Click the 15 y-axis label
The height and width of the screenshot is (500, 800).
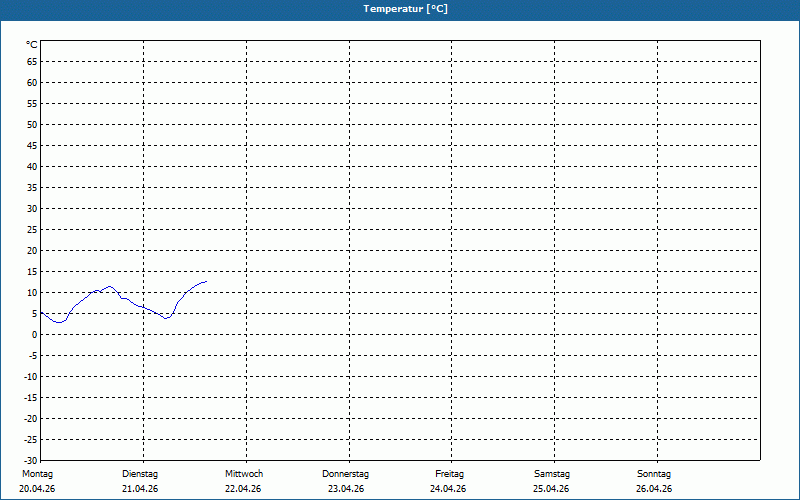click(x=32, y=272)
